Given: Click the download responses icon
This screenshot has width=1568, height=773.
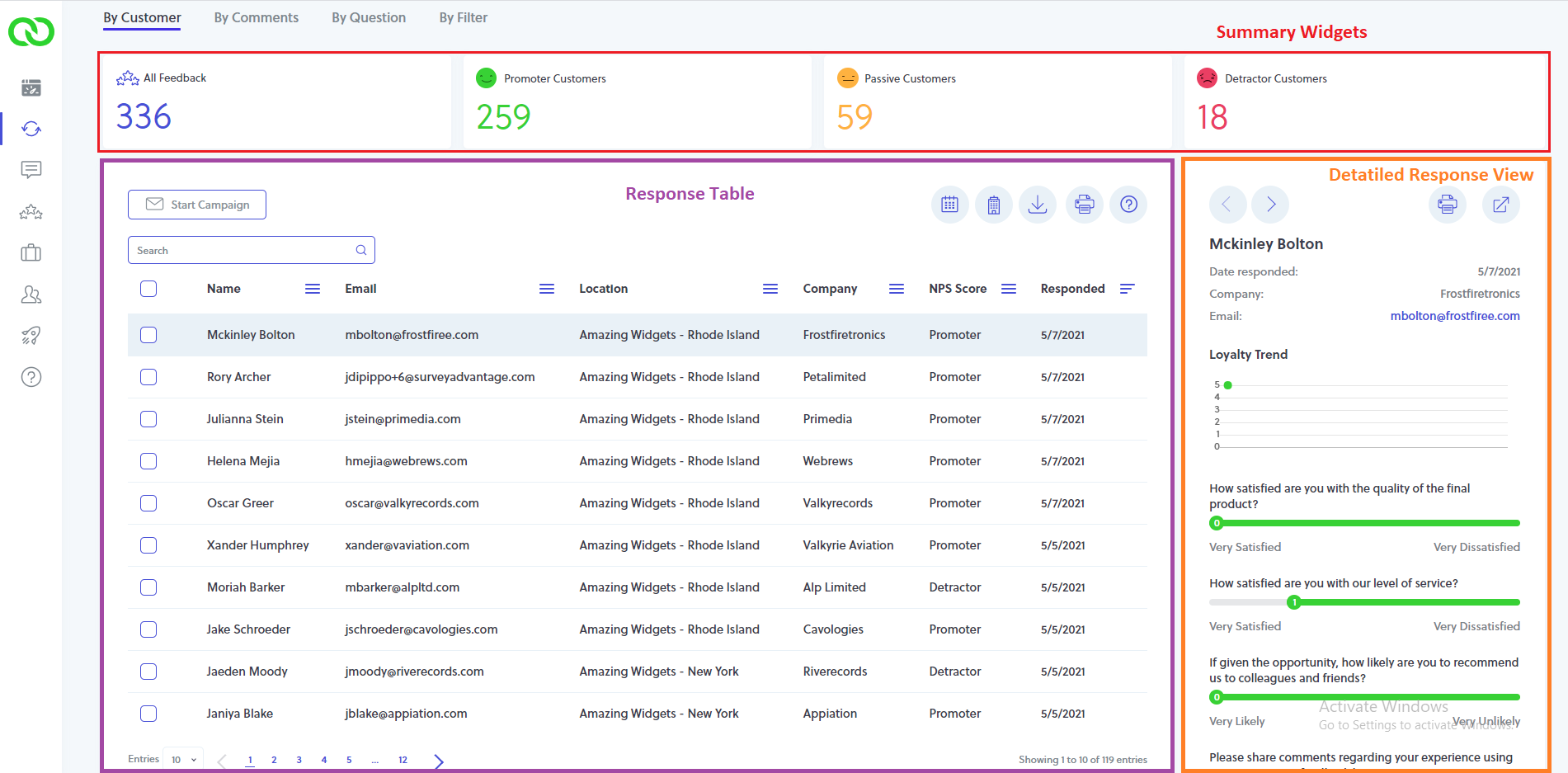Looking at the screenshot, I should tap(1038, 205).
